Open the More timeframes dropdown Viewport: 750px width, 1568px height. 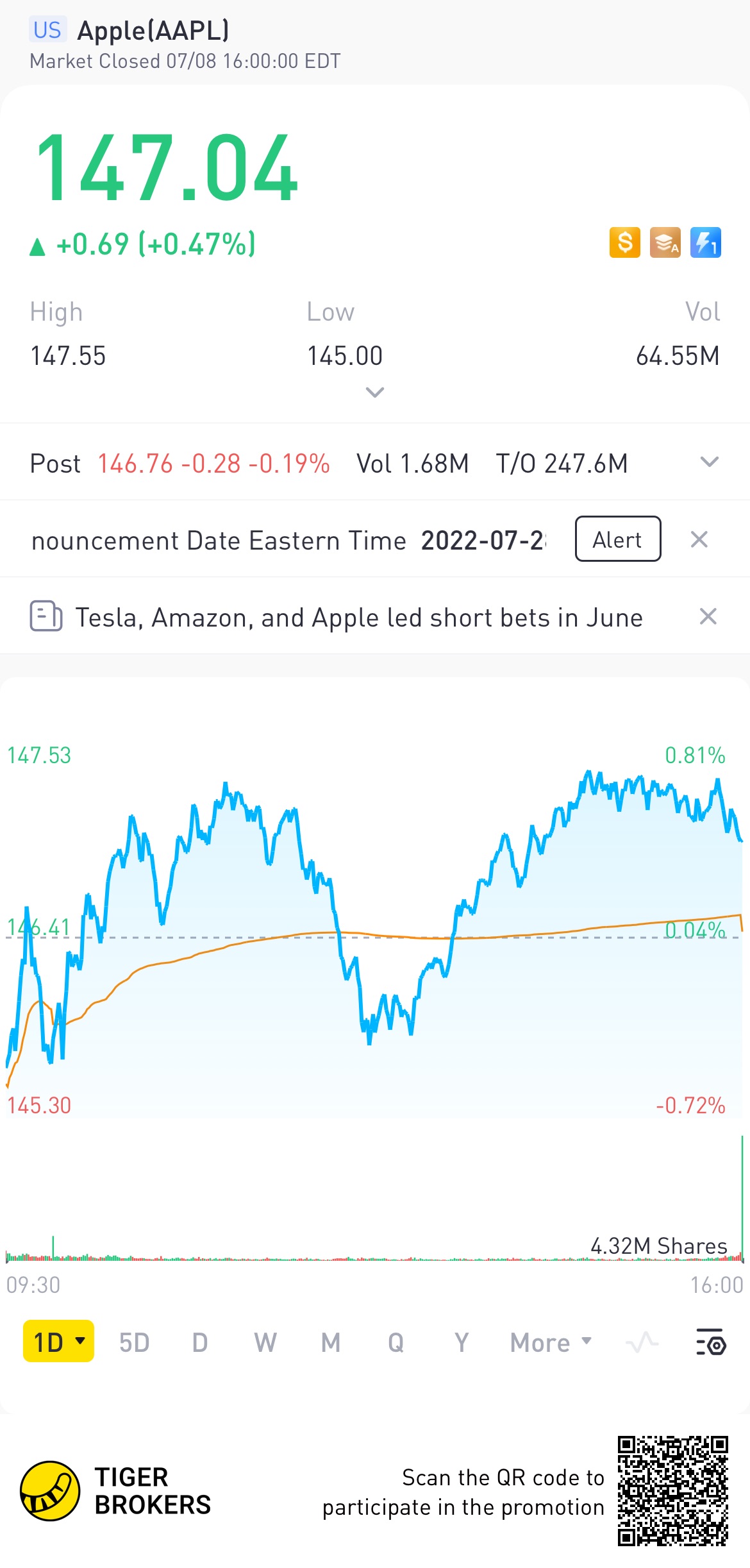tap(551, 1342)
